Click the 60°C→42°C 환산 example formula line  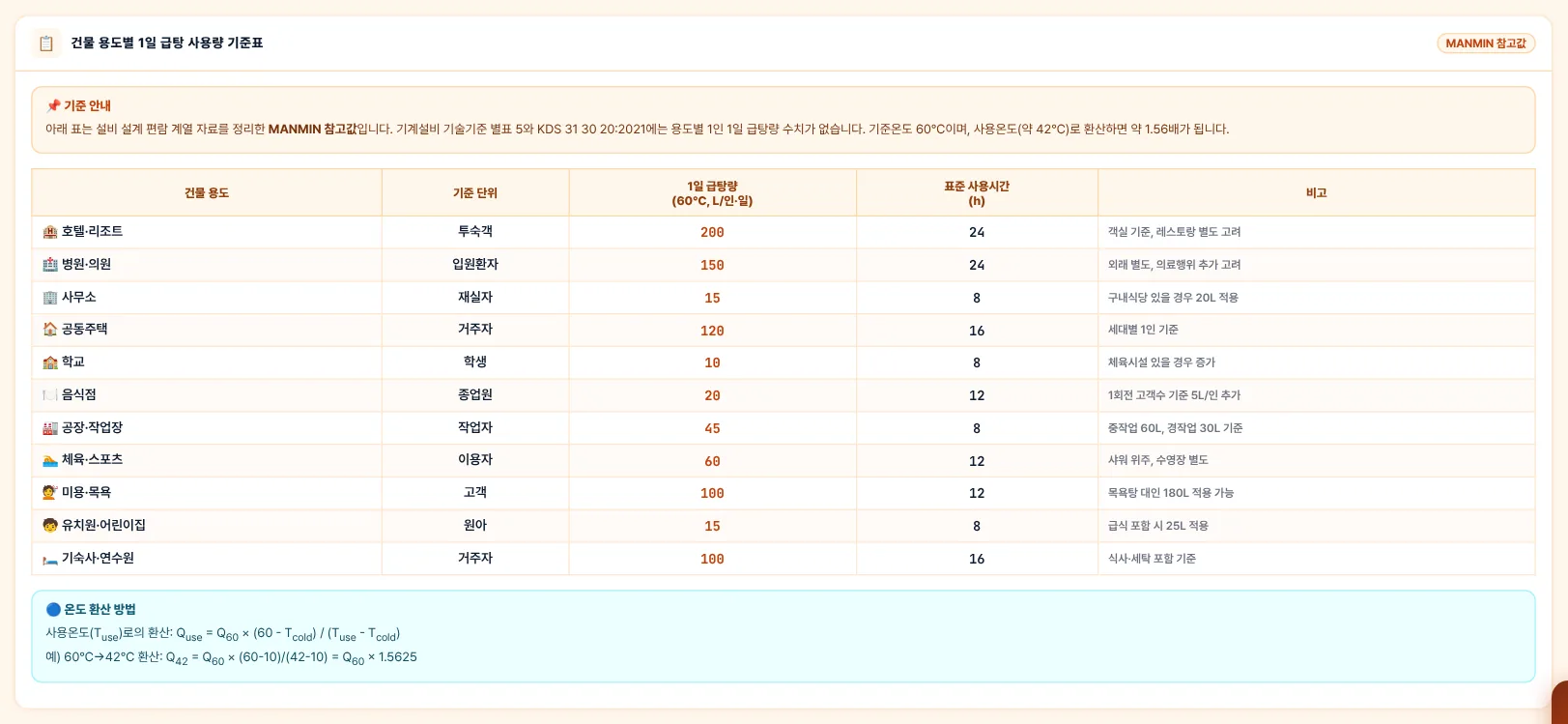[232, 658]
